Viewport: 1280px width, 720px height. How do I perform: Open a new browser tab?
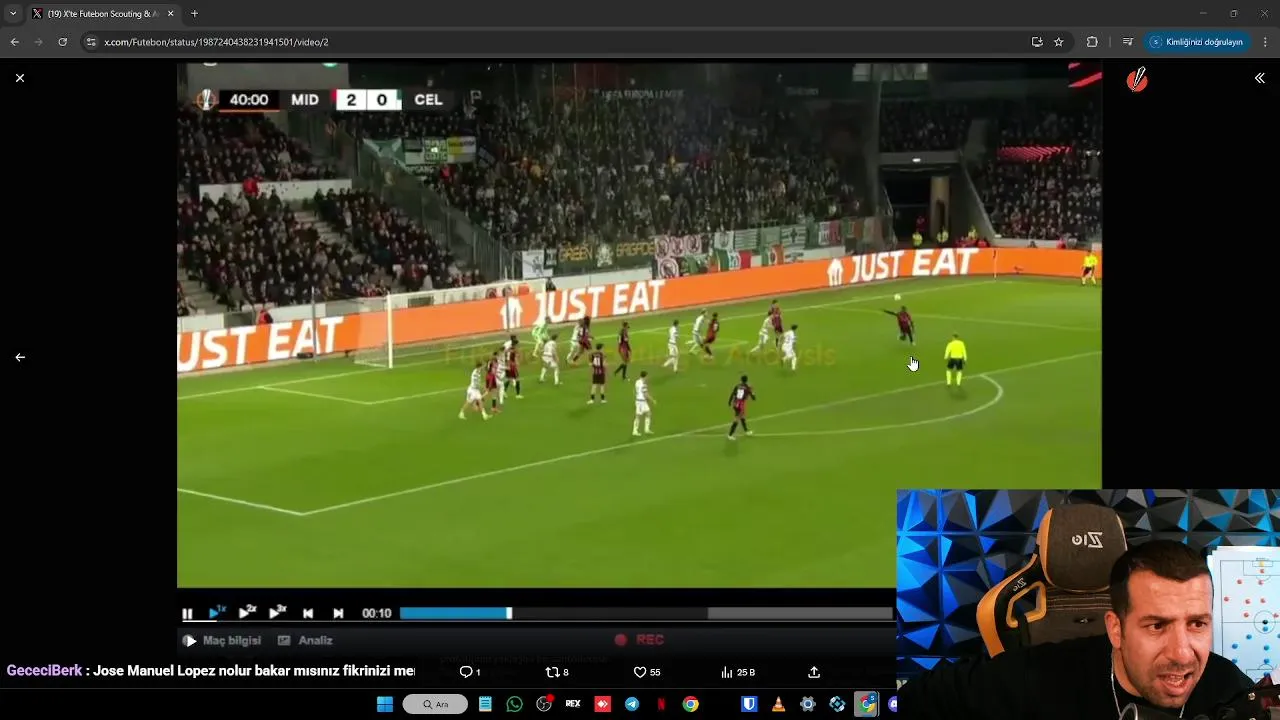[x=194, y=14]
